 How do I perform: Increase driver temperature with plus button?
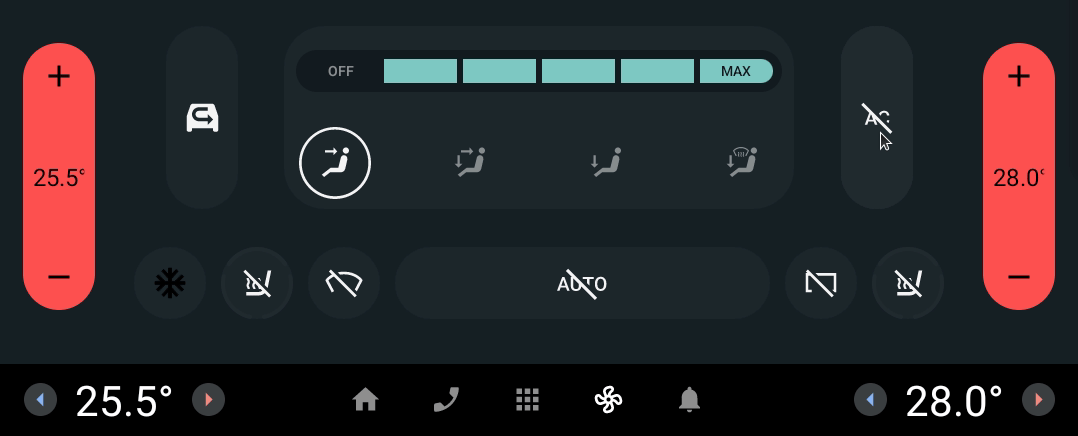[59, 76]
